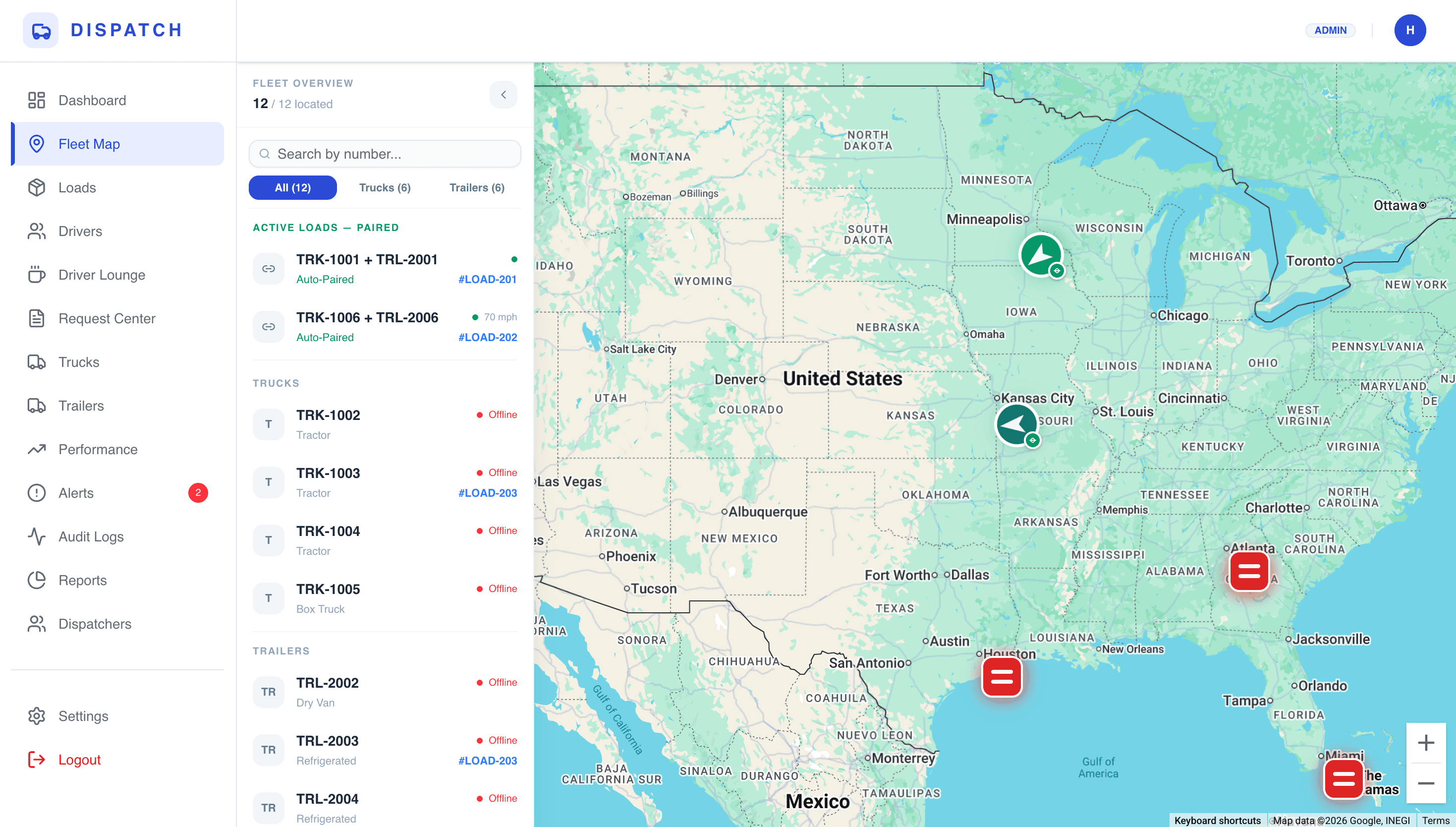
Task: Click the Auto-Paired label under TRK-1001
Action: tap(325, 280)
